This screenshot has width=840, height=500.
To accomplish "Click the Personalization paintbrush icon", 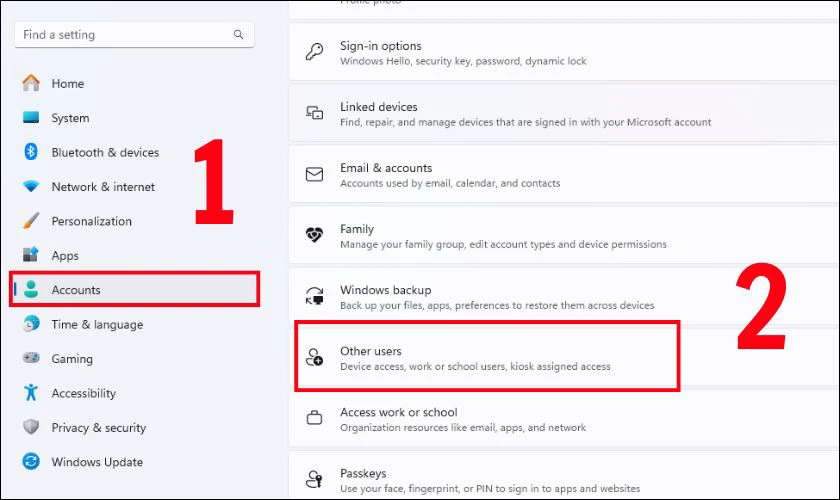I will pyautogui.click(x=31, y=221).
